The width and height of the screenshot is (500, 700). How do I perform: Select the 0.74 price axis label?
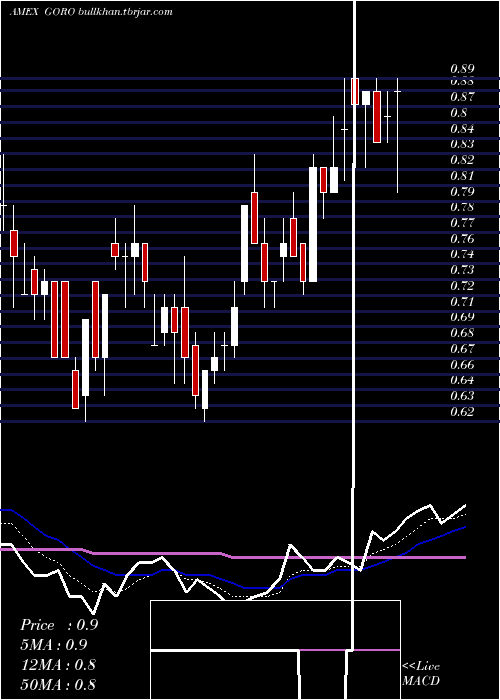point(462,254)
